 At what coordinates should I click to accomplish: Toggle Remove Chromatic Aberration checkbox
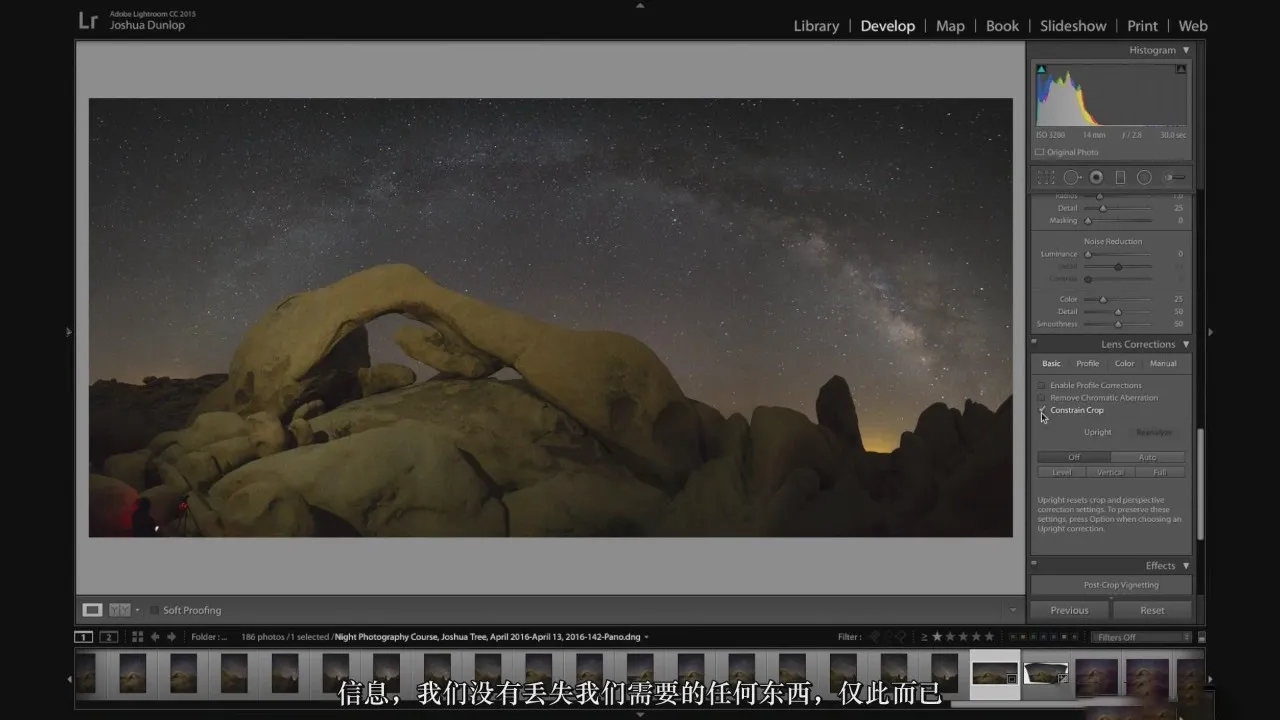point(1041,398)
